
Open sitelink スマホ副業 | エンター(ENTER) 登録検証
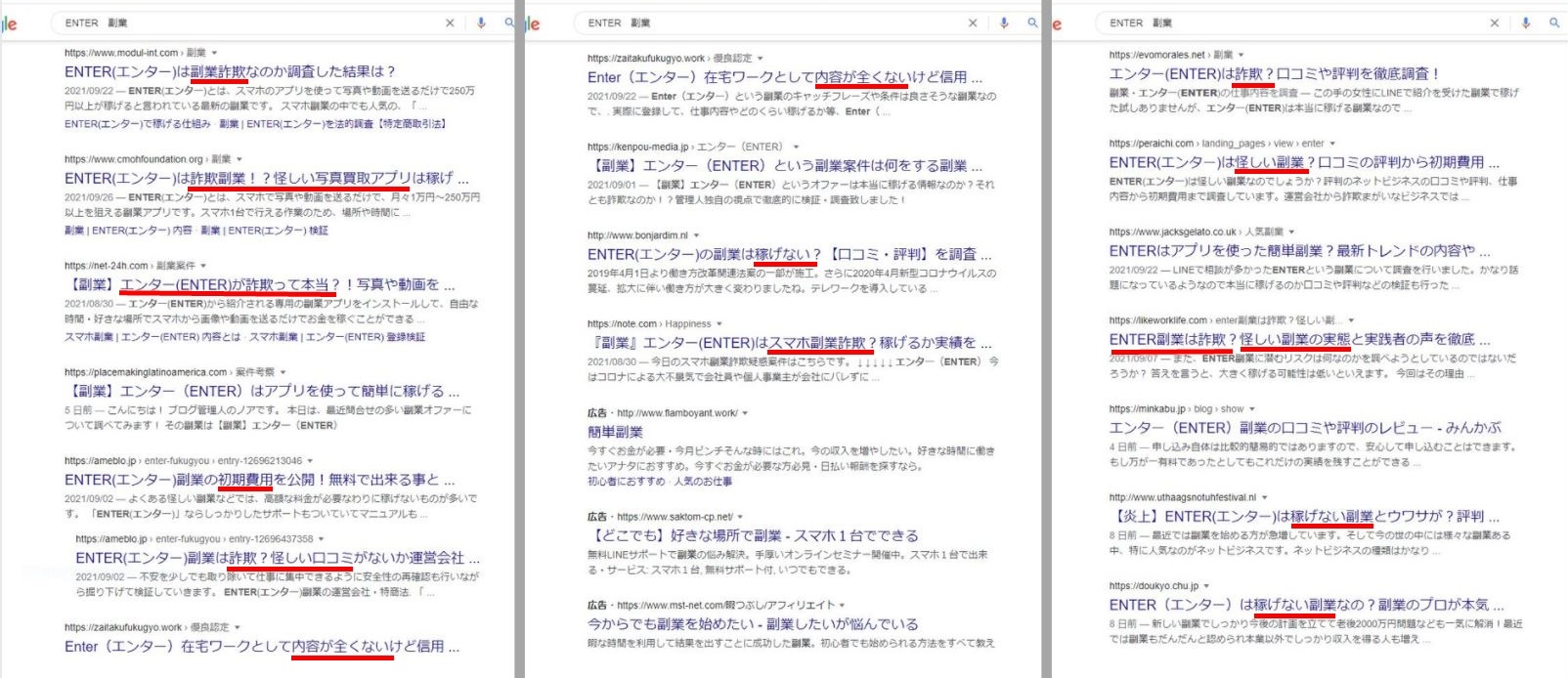tap(337, 337)
